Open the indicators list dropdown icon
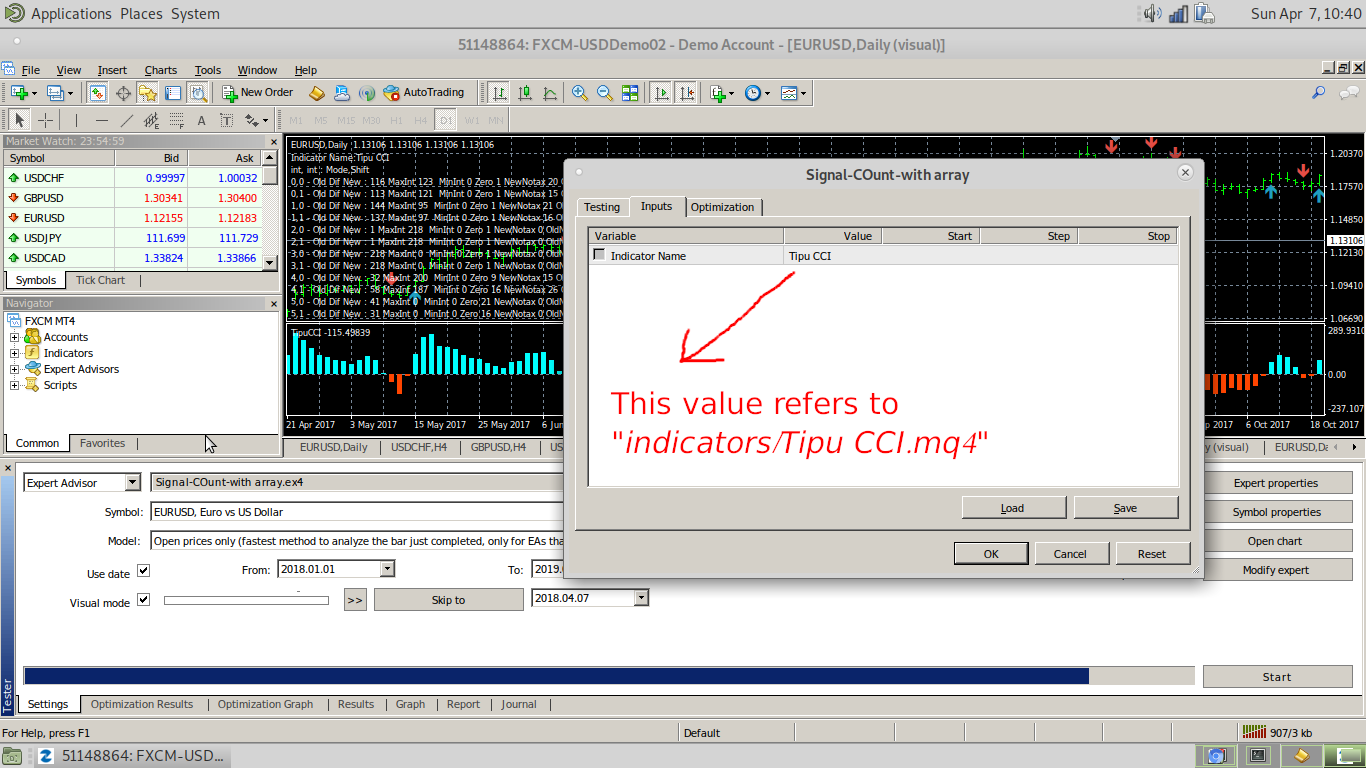Screen dimensions: 1366x768 (721, 93)
